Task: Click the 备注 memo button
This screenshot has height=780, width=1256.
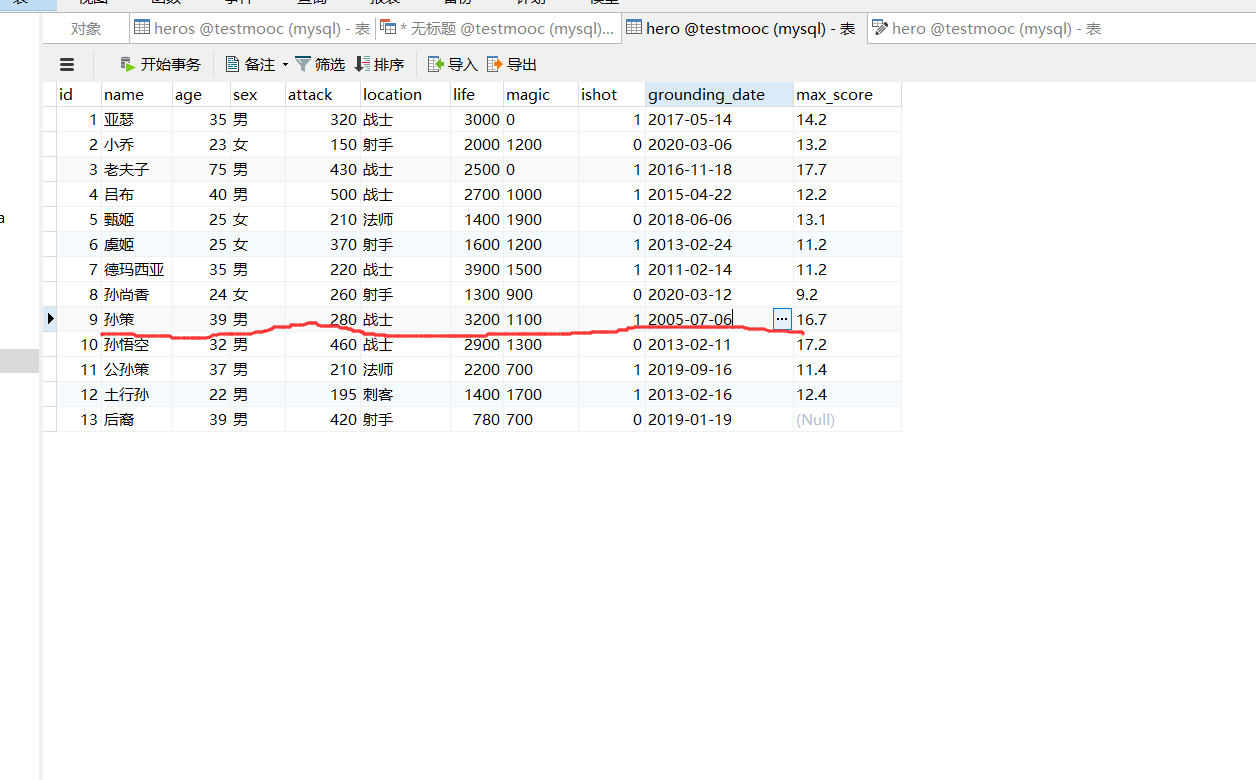Action: click(x=250, y=65)
